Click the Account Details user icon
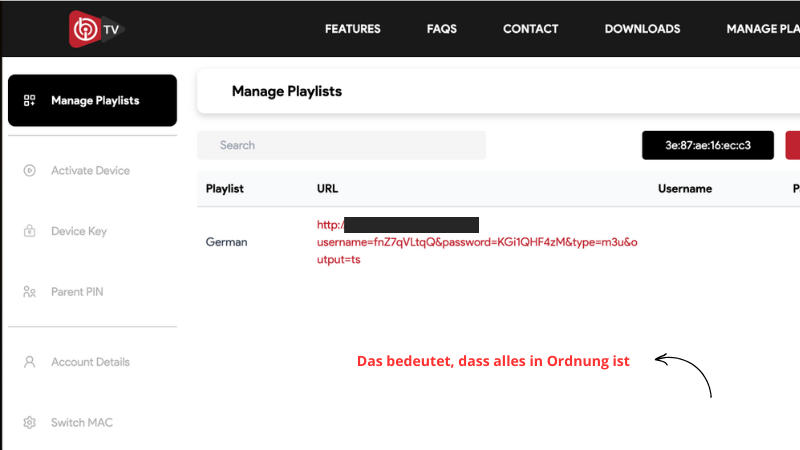The image size is (800, 450). (29, 362)
